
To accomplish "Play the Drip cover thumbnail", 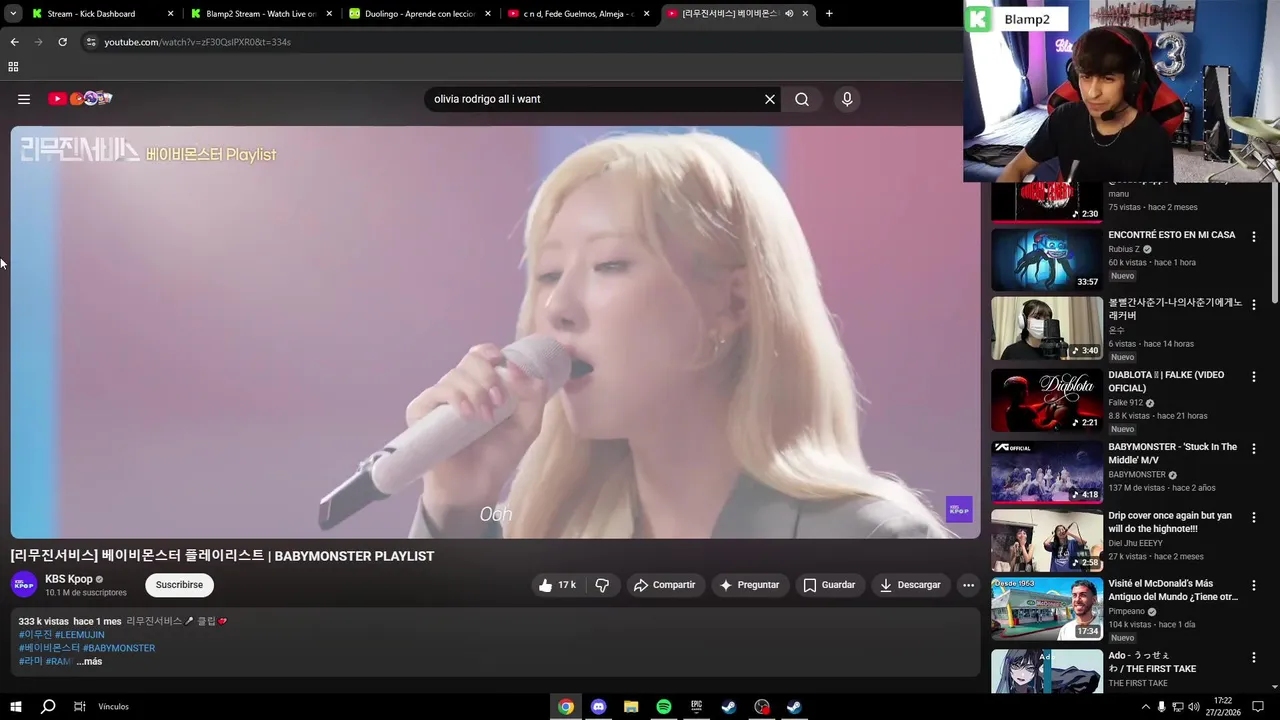I will point(1047,540).
